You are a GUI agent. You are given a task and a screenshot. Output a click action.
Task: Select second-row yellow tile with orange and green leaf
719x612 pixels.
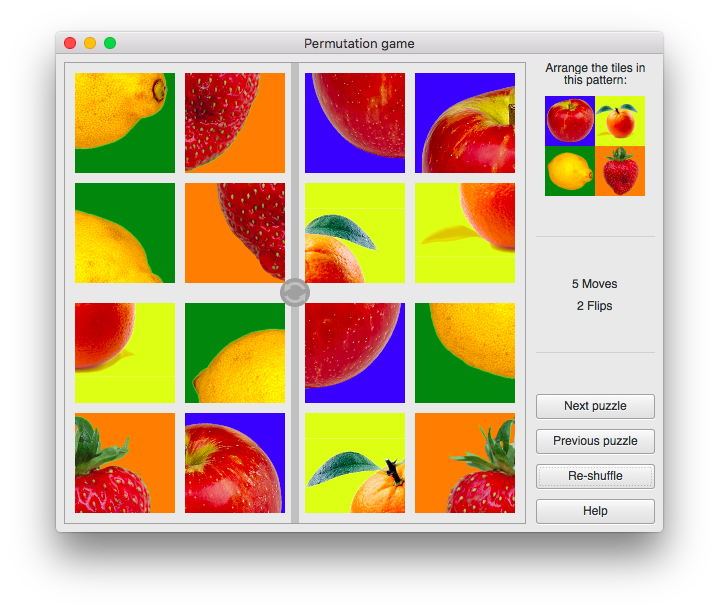(355, 233)
